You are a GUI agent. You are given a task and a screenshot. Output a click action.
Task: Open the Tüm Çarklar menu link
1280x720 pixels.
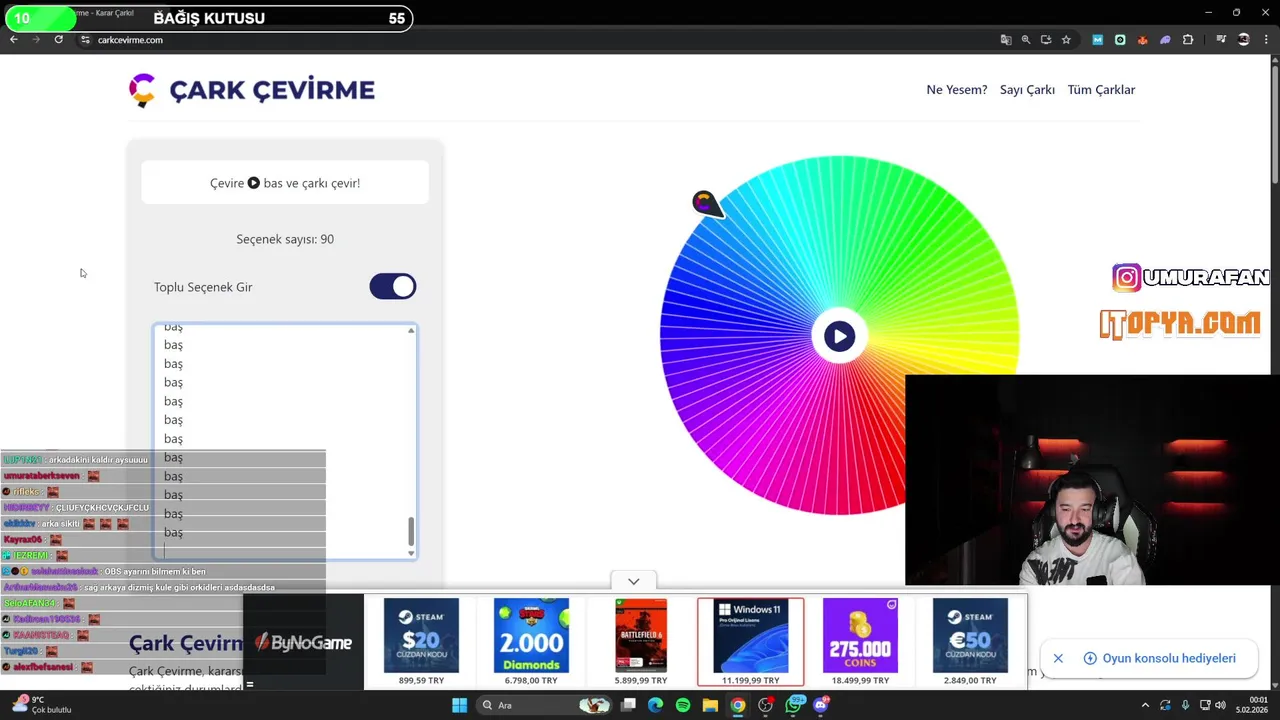[1101, 90]
